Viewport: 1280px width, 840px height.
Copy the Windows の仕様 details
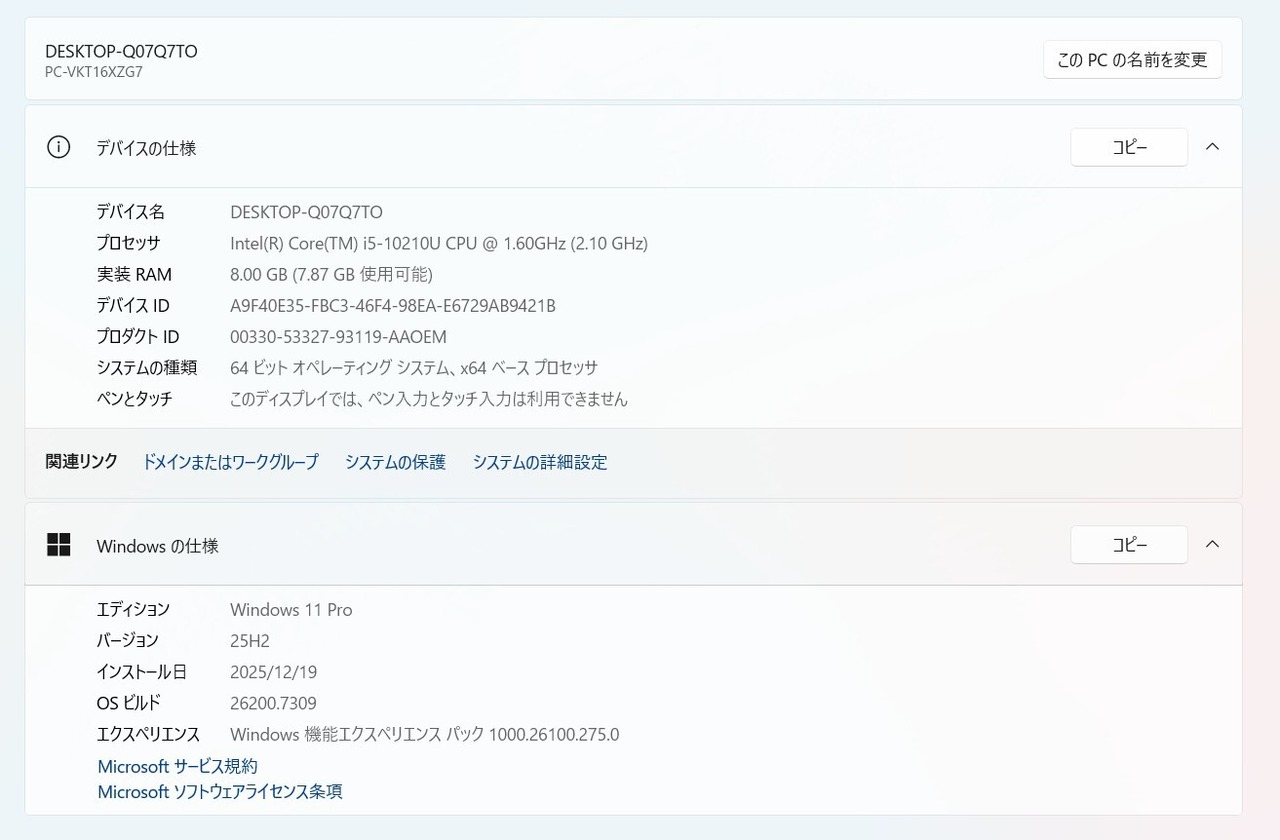tap(1129, 545)
